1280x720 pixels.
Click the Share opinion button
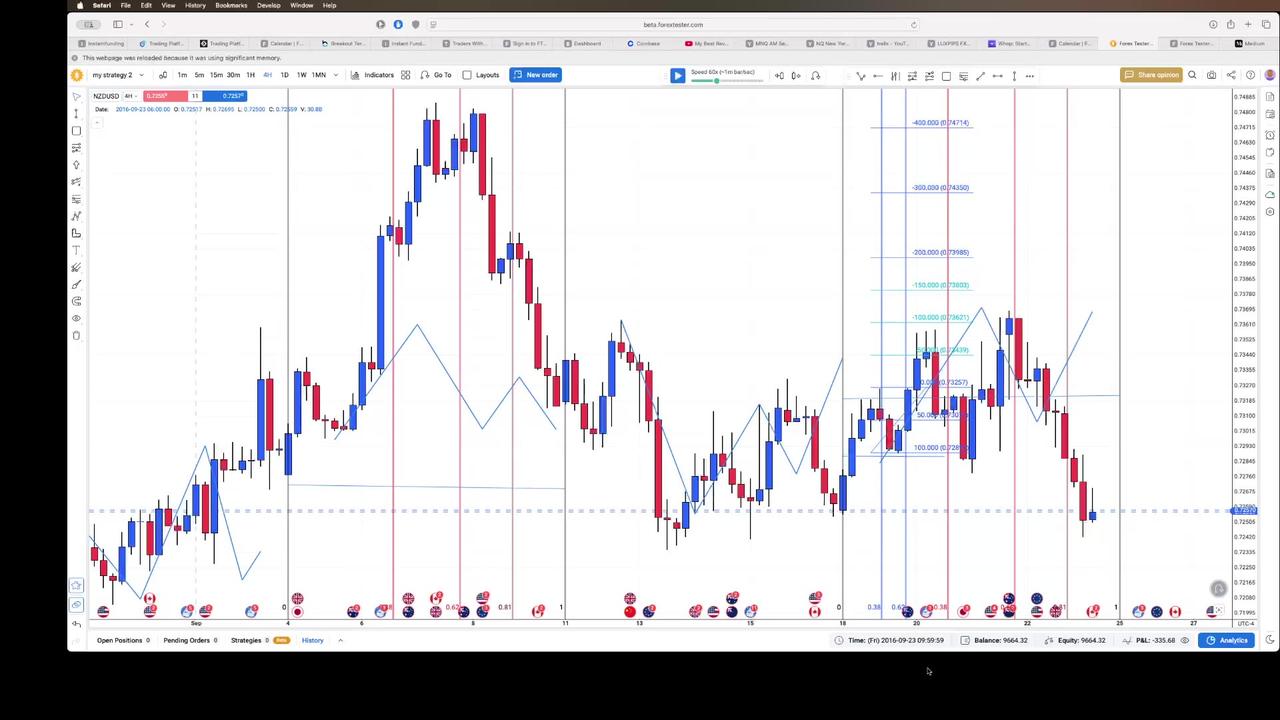(1150, 75)
